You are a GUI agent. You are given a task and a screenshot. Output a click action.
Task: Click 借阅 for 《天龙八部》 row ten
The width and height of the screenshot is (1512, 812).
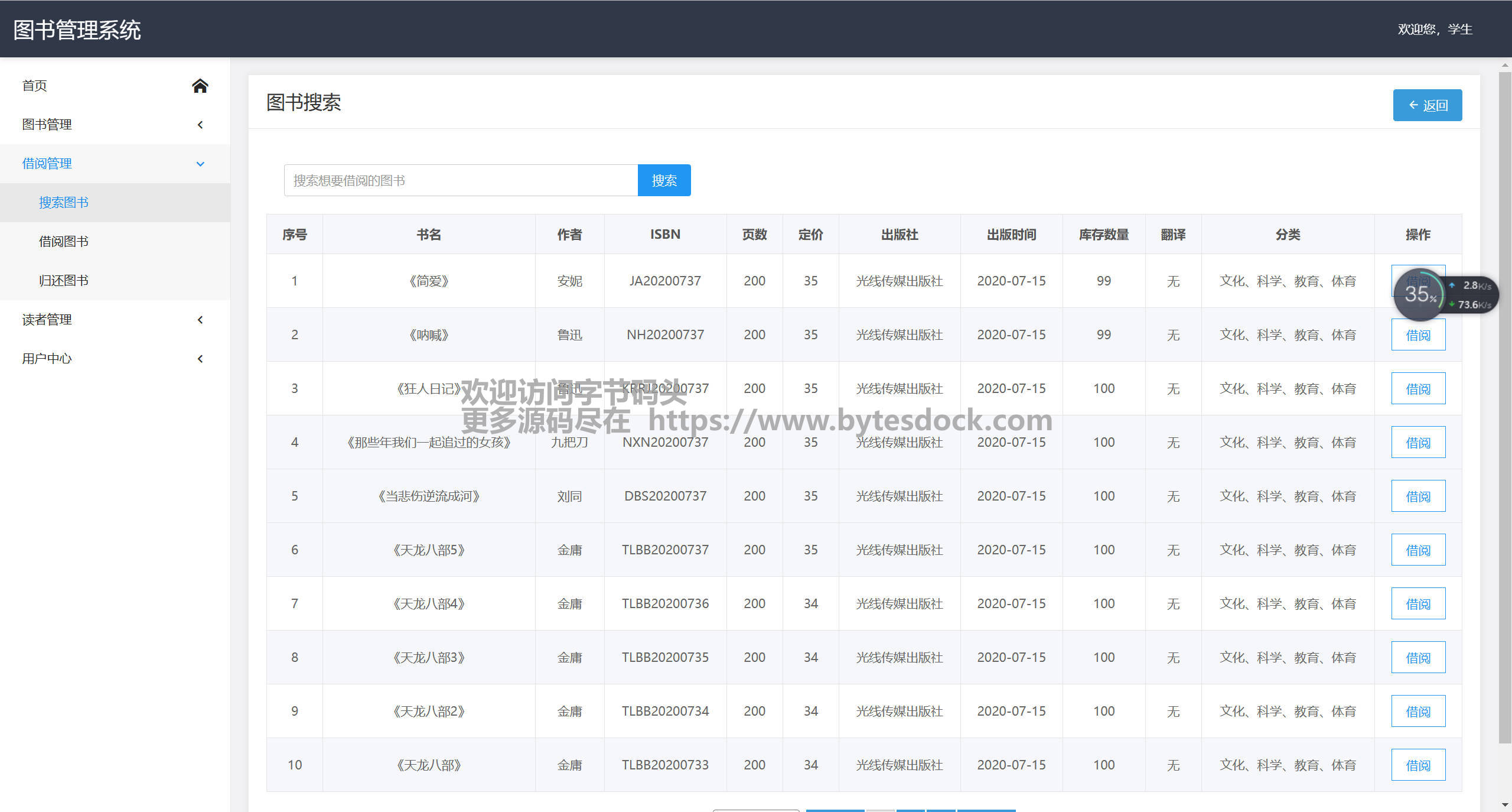point(1417,765)
